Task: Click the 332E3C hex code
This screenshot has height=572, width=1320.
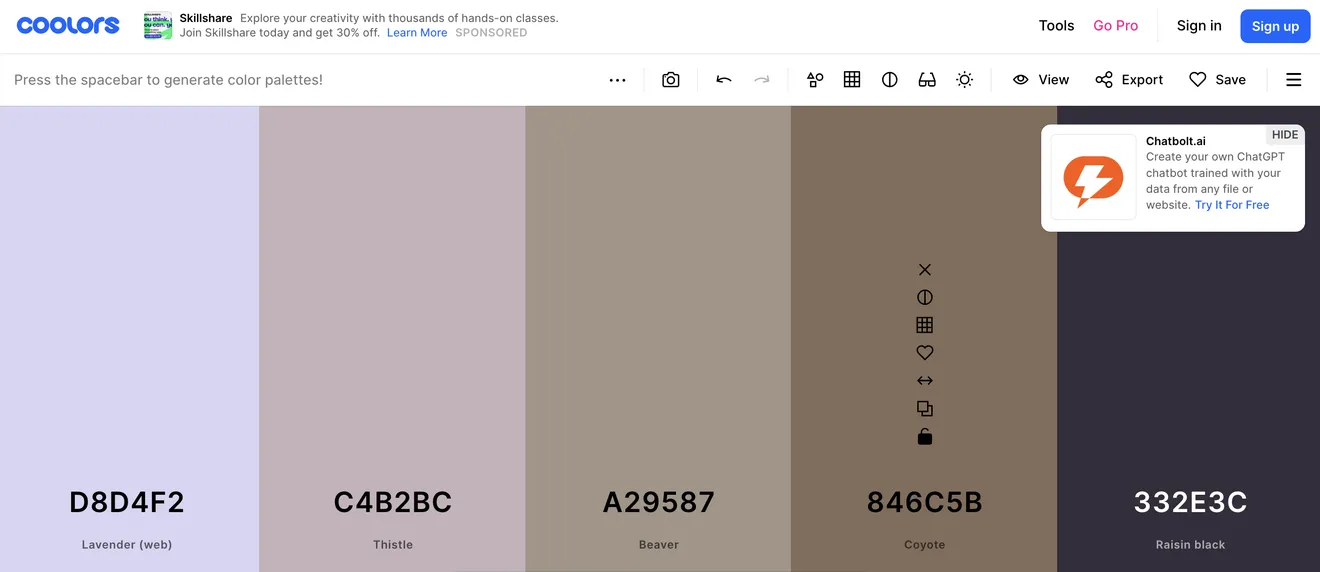Action: 1190,502
